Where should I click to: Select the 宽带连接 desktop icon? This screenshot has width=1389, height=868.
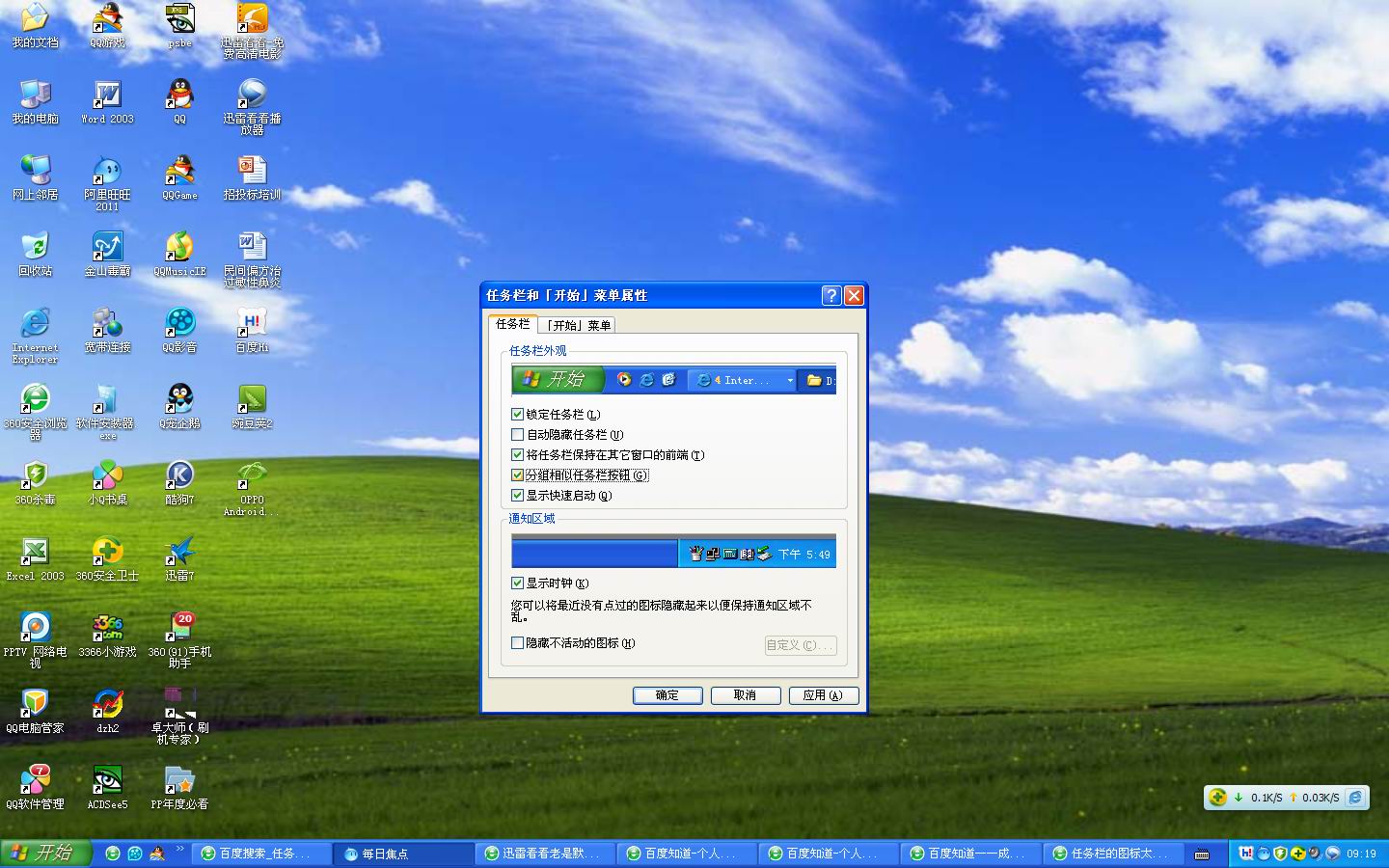[x=107, y=331]
